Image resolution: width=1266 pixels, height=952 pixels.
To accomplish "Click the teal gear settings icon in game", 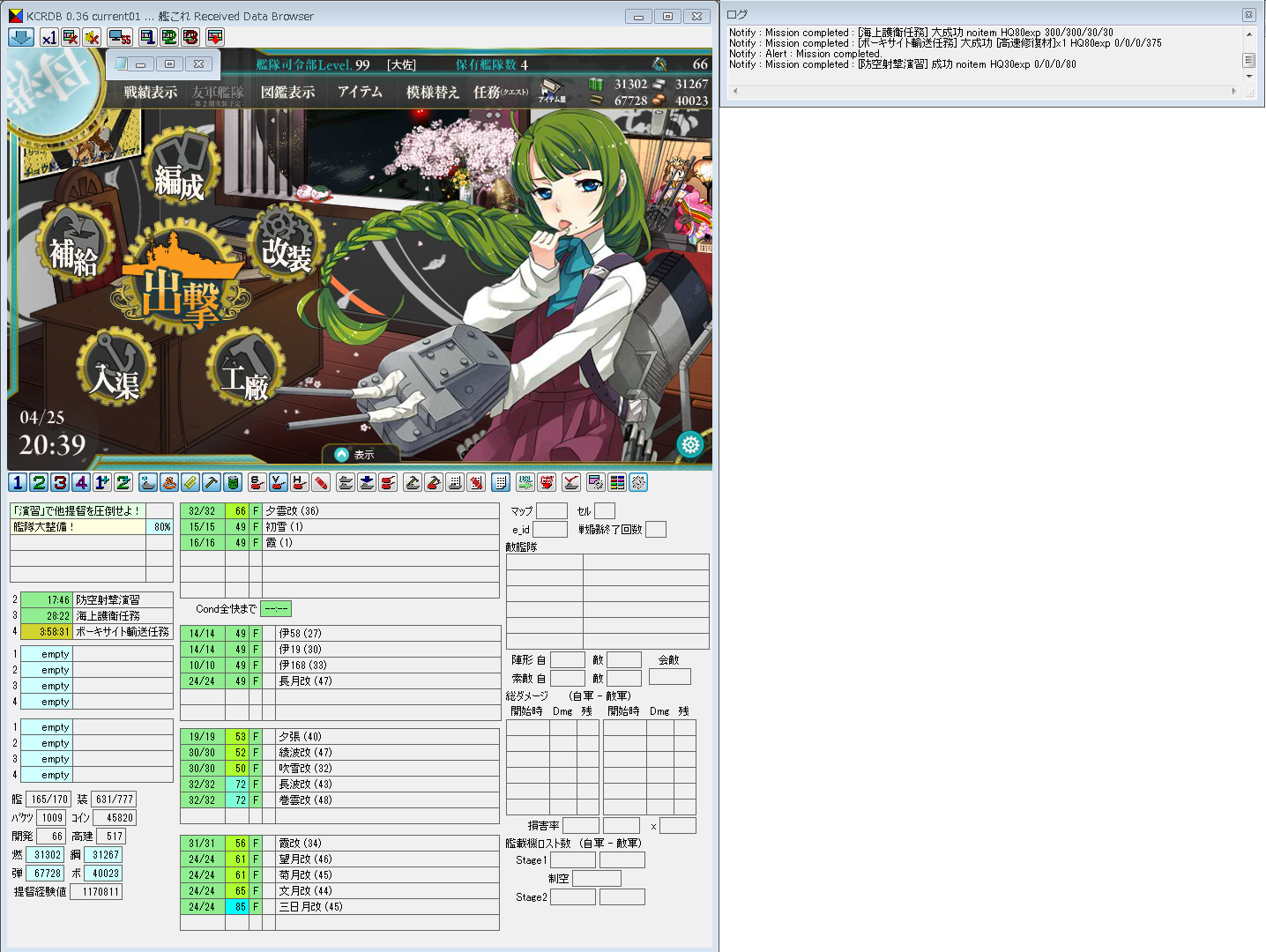I will [x=690, y=444].
